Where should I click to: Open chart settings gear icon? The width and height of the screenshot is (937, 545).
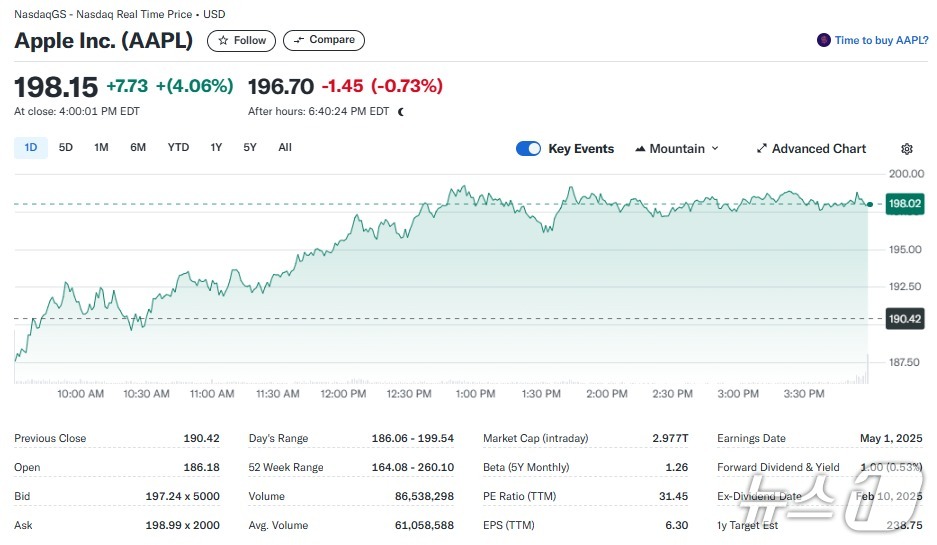click(x=907, y=149)
